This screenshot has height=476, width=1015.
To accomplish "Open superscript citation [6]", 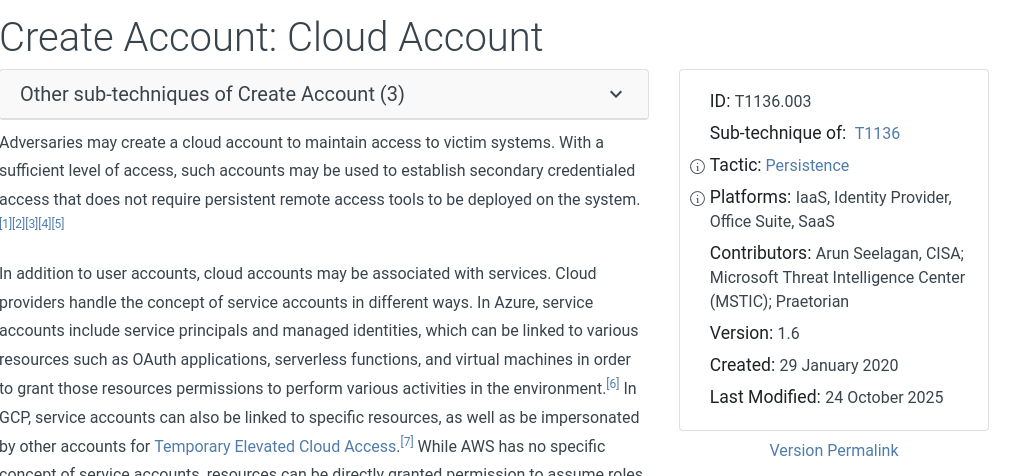I will tap(612, 383).
